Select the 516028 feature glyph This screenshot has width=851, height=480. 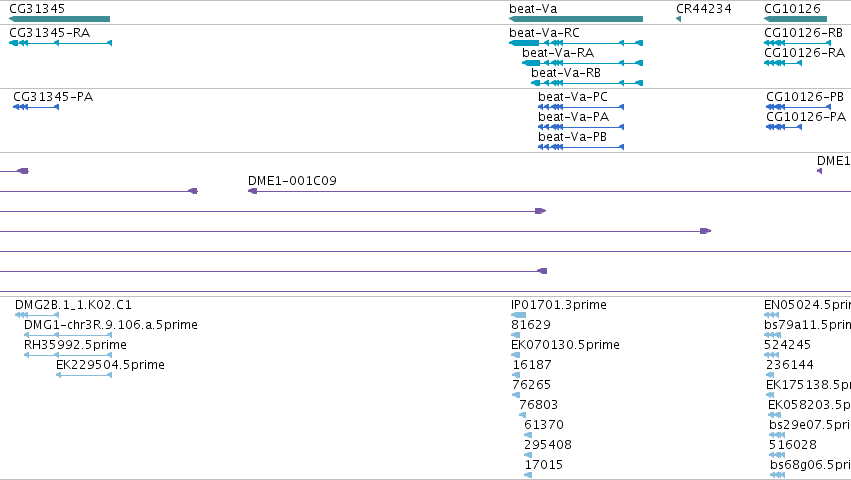coord(777,456)
